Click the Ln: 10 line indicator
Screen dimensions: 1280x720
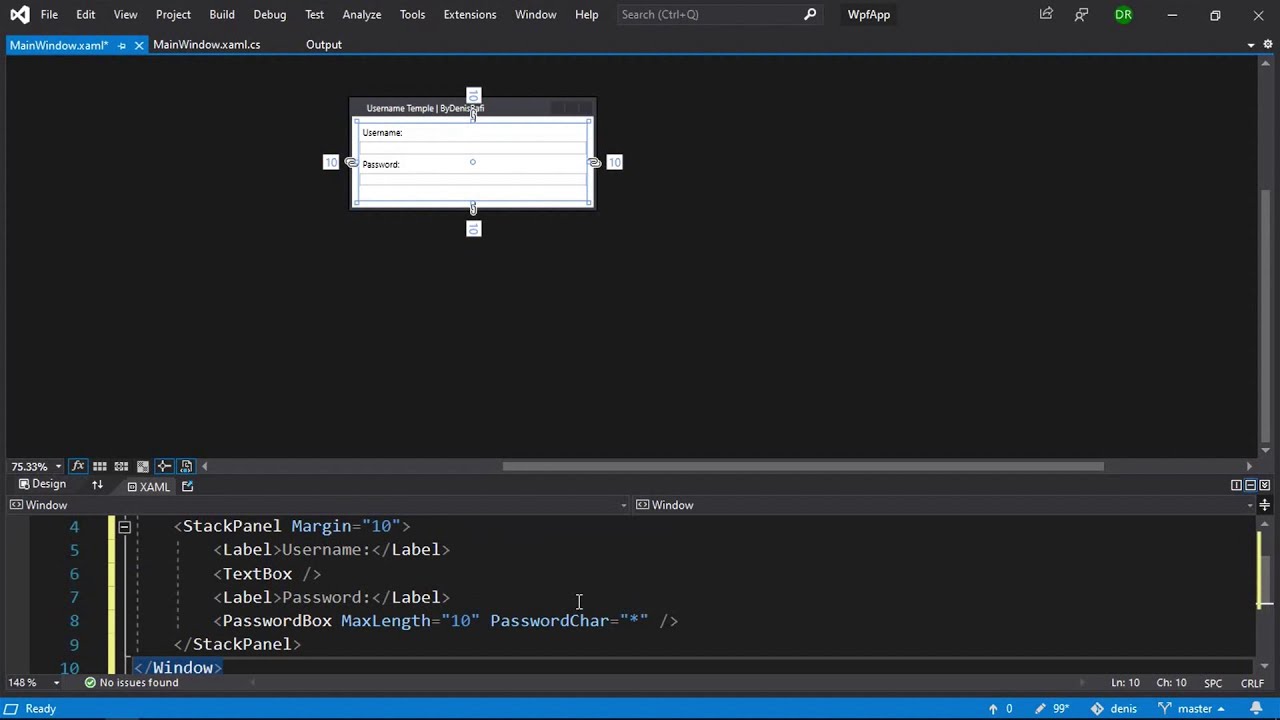[x=1125, y=683]
